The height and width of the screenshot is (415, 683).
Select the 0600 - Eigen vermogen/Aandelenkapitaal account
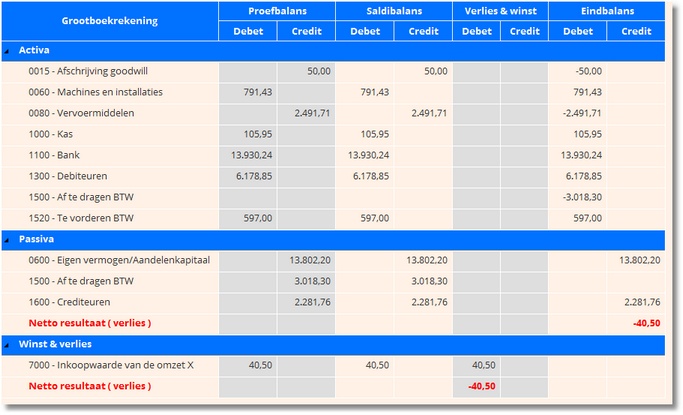coord(119,260)
